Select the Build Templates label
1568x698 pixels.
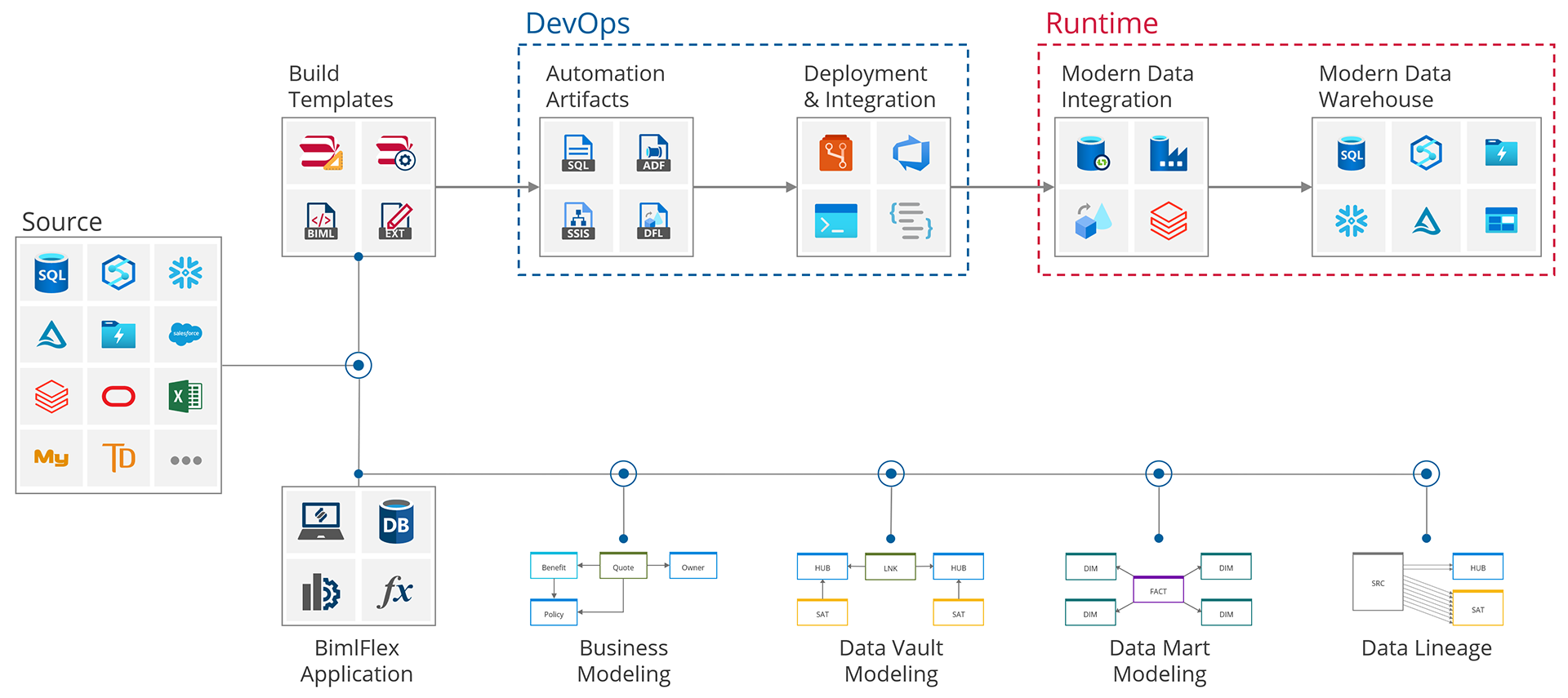pos(341,86)
